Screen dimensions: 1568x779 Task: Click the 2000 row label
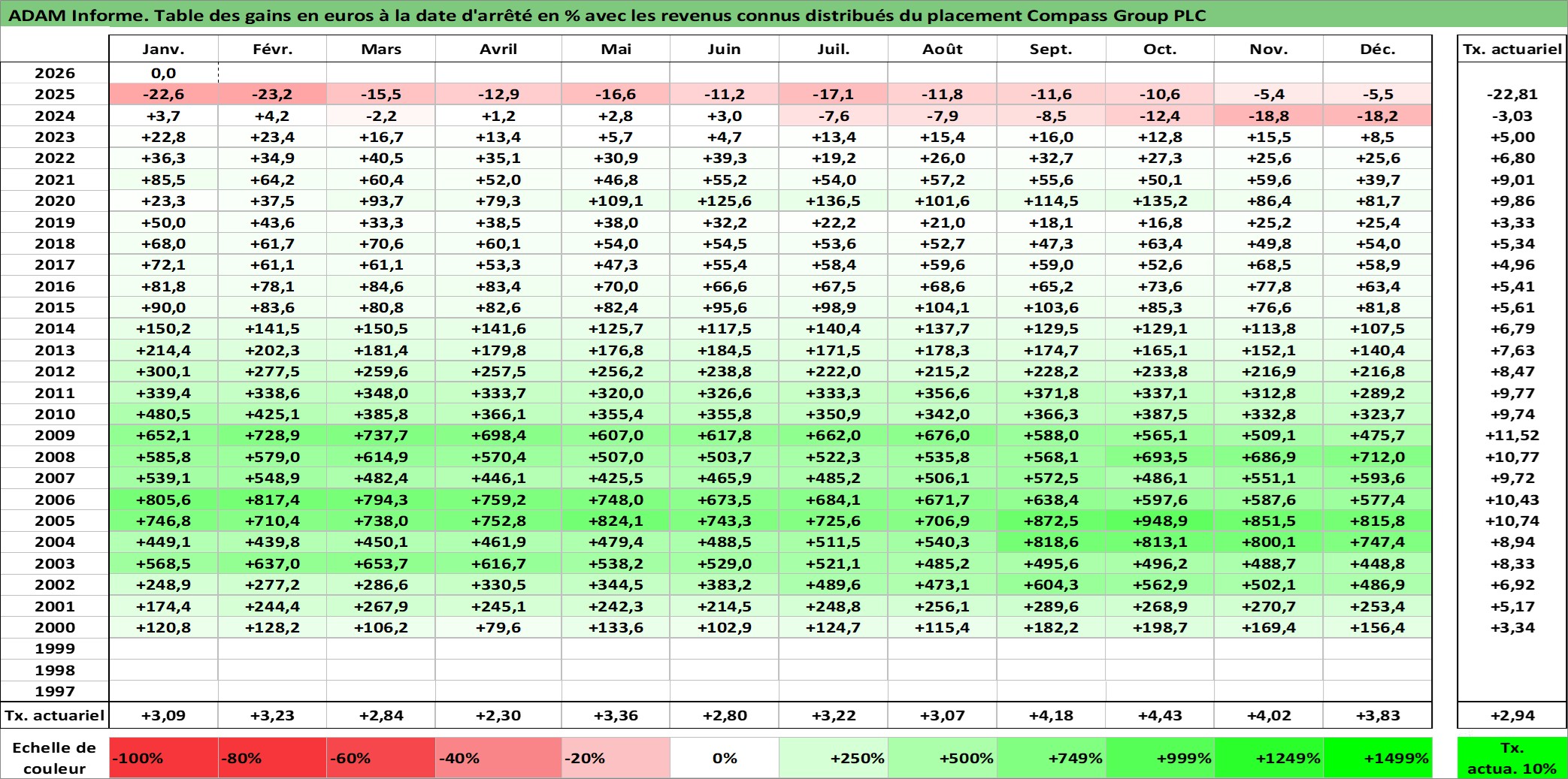pyautogui.click(x=55, y=627)
